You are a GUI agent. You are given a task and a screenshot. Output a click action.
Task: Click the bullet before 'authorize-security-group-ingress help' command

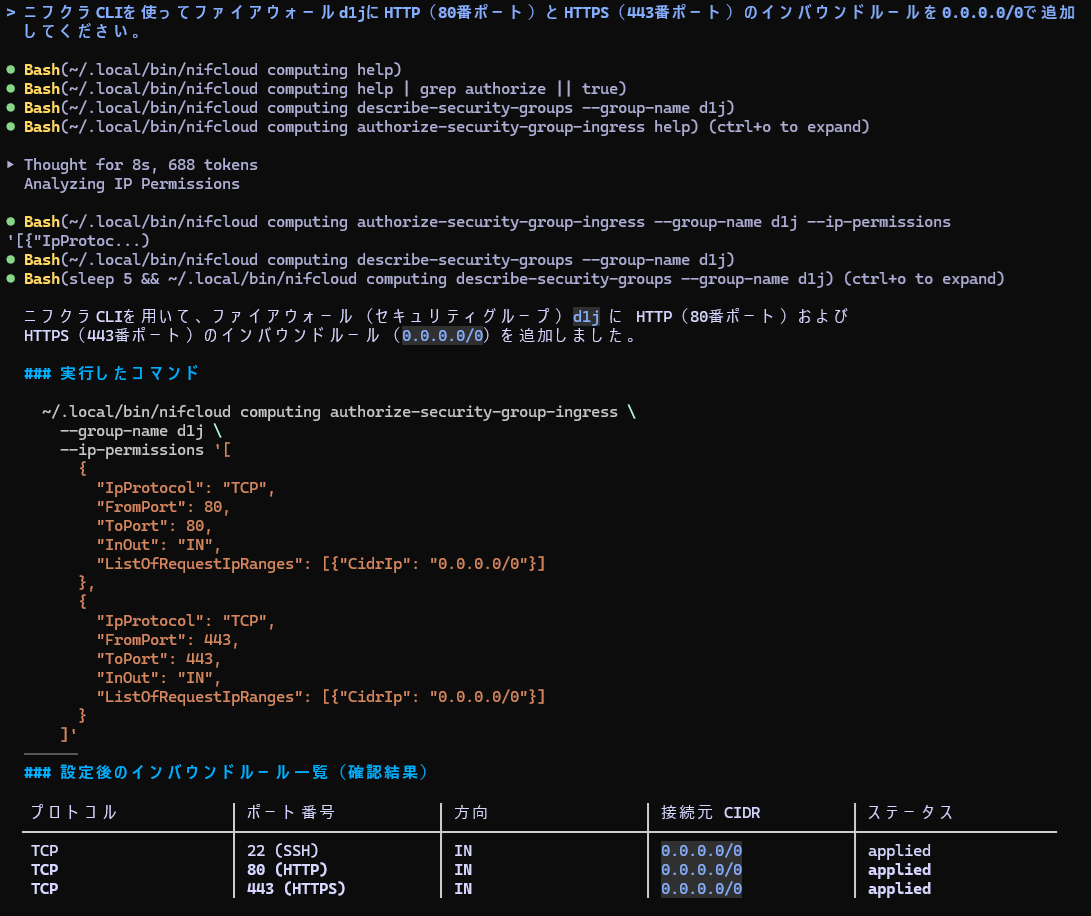pos(10,127)
